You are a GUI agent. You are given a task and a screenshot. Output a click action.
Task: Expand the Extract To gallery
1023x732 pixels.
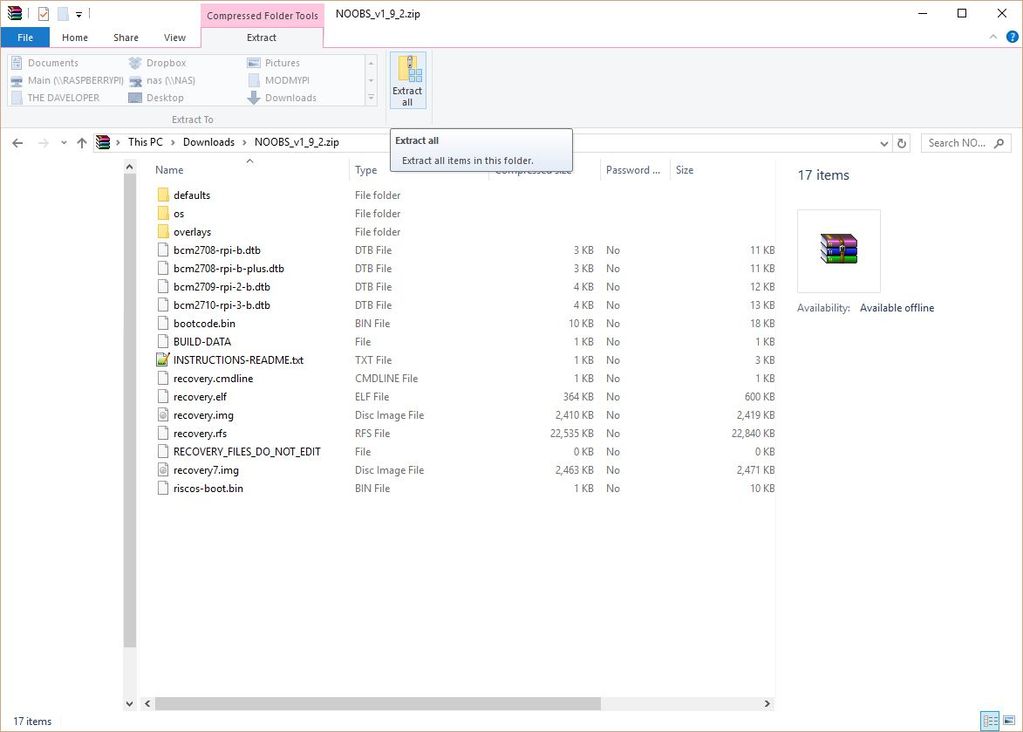[x=371, y=98]
